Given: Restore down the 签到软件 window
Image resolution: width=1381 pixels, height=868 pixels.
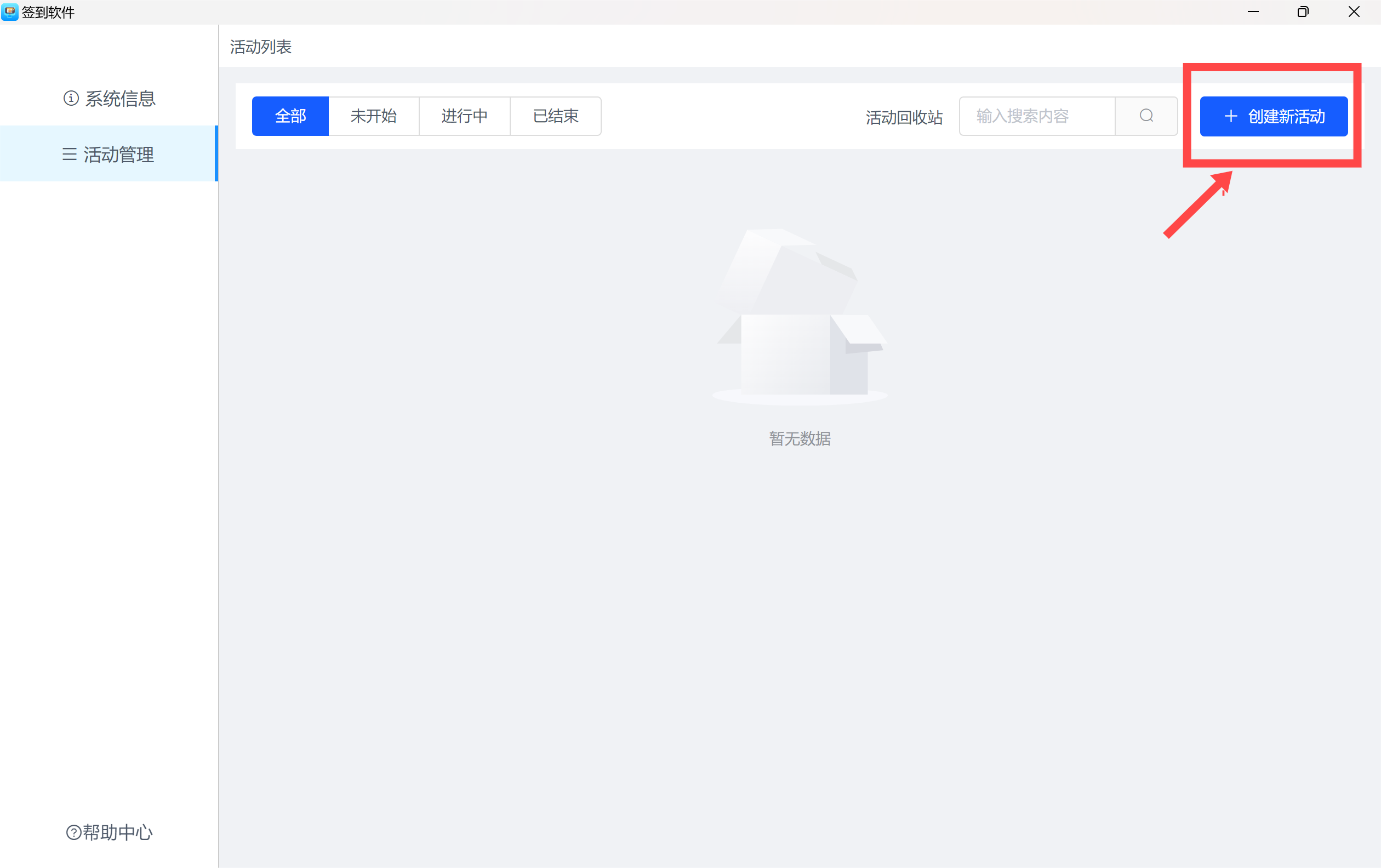Looking at the screenshot, I should [1303, 12].
